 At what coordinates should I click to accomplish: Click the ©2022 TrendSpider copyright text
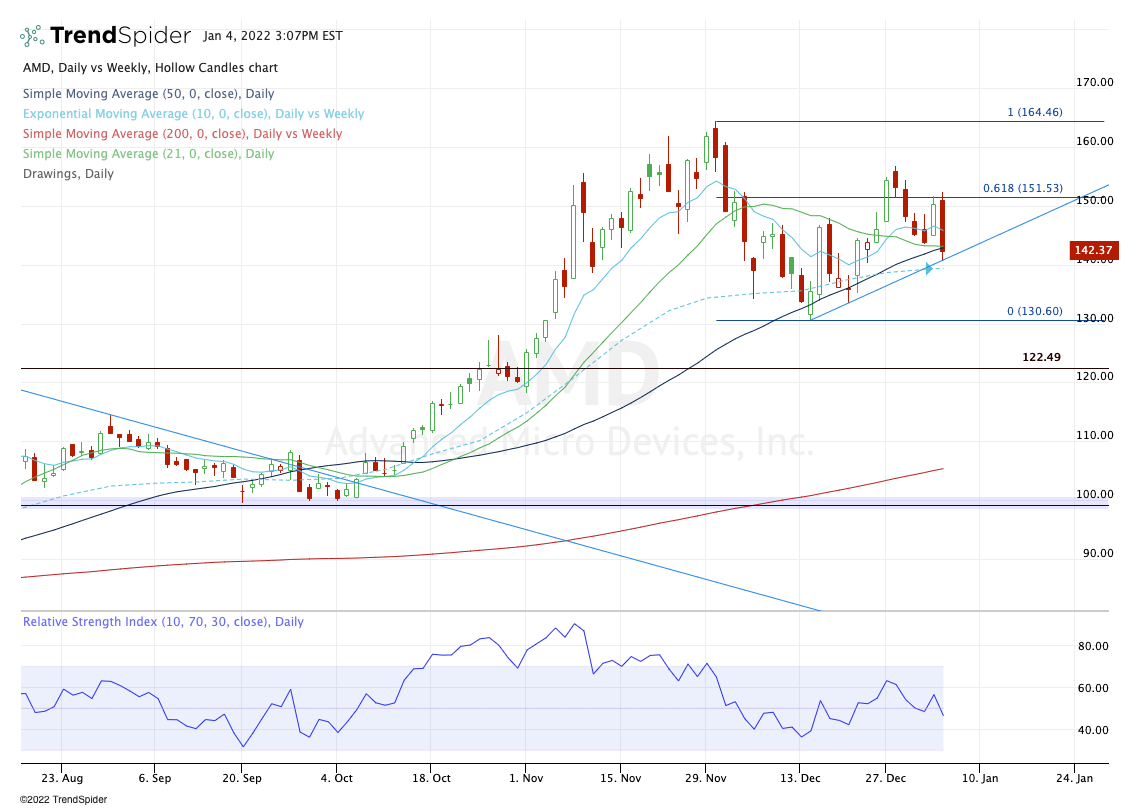pos(63,800)
